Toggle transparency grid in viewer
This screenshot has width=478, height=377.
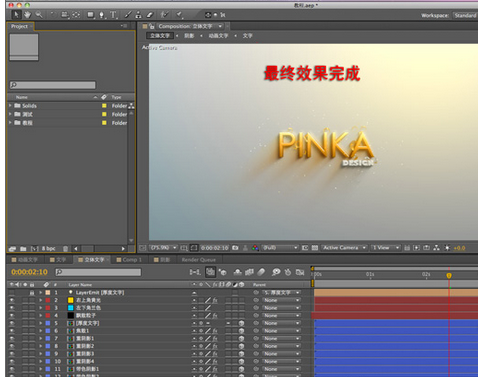click(315, 248)
